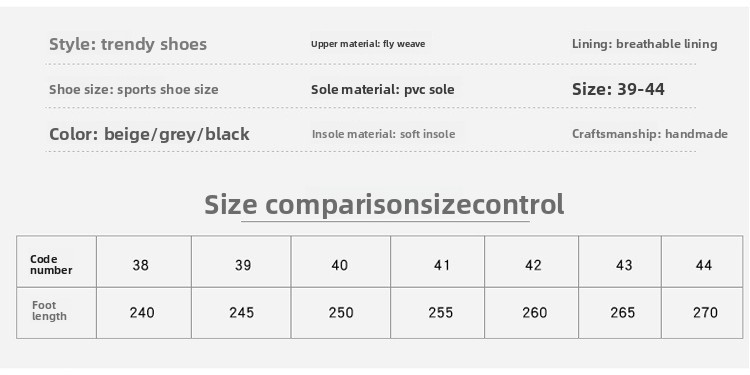Select 'Insole material: soft insole' text
This screenshot has height=375, width=750.
[x=383, y=134]
